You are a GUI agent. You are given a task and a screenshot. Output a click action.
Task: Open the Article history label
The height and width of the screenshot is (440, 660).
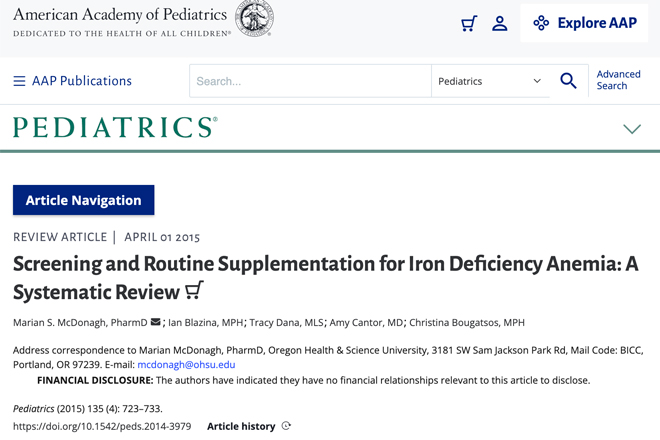point(241,426)
